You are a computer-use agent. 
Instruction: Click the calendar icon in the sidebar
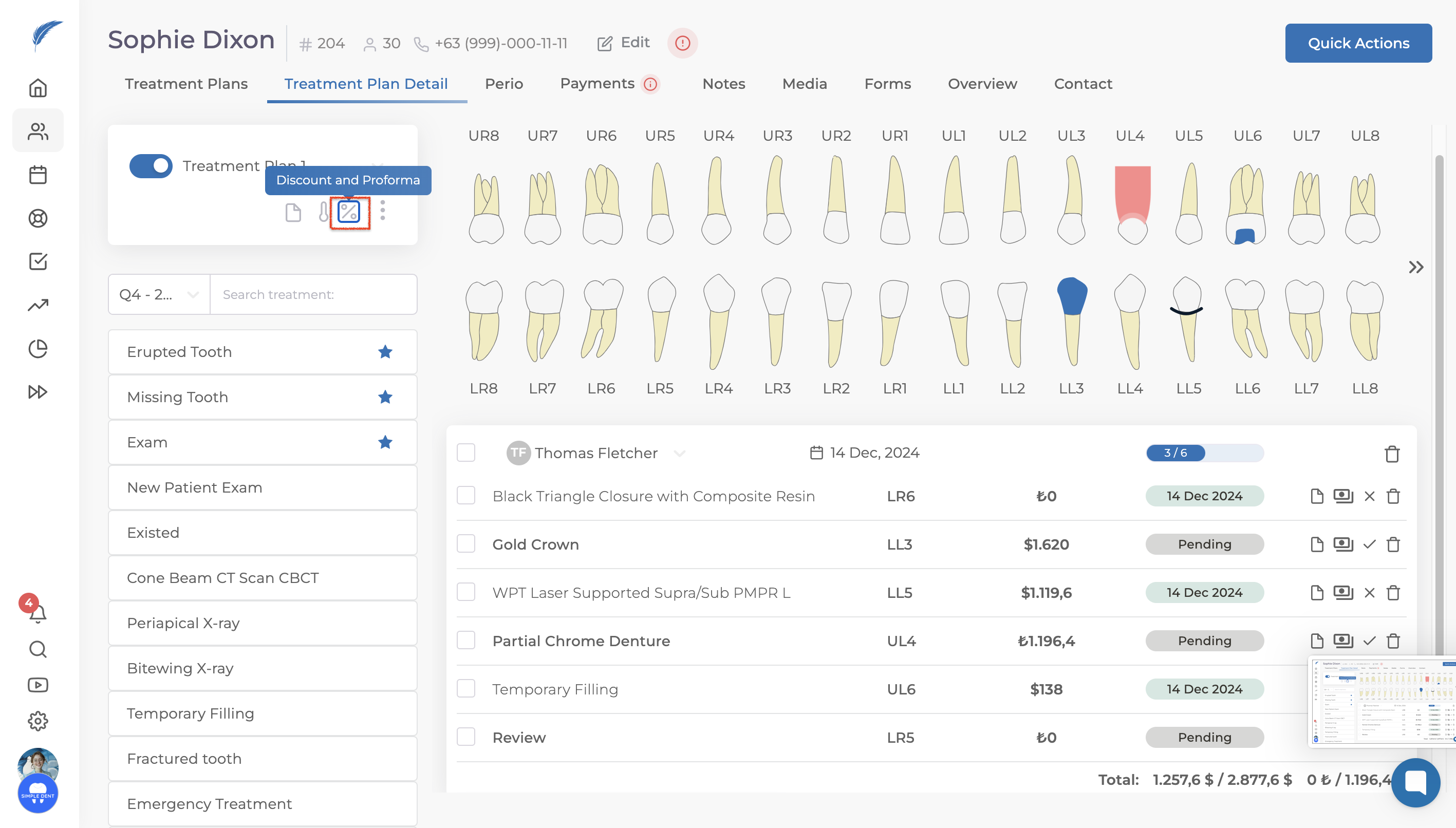click(38, 175)
